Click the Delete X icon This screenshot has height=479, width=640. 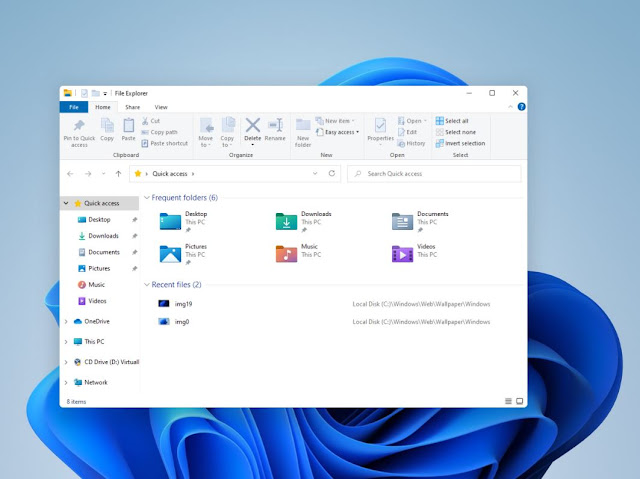[253, 125]
